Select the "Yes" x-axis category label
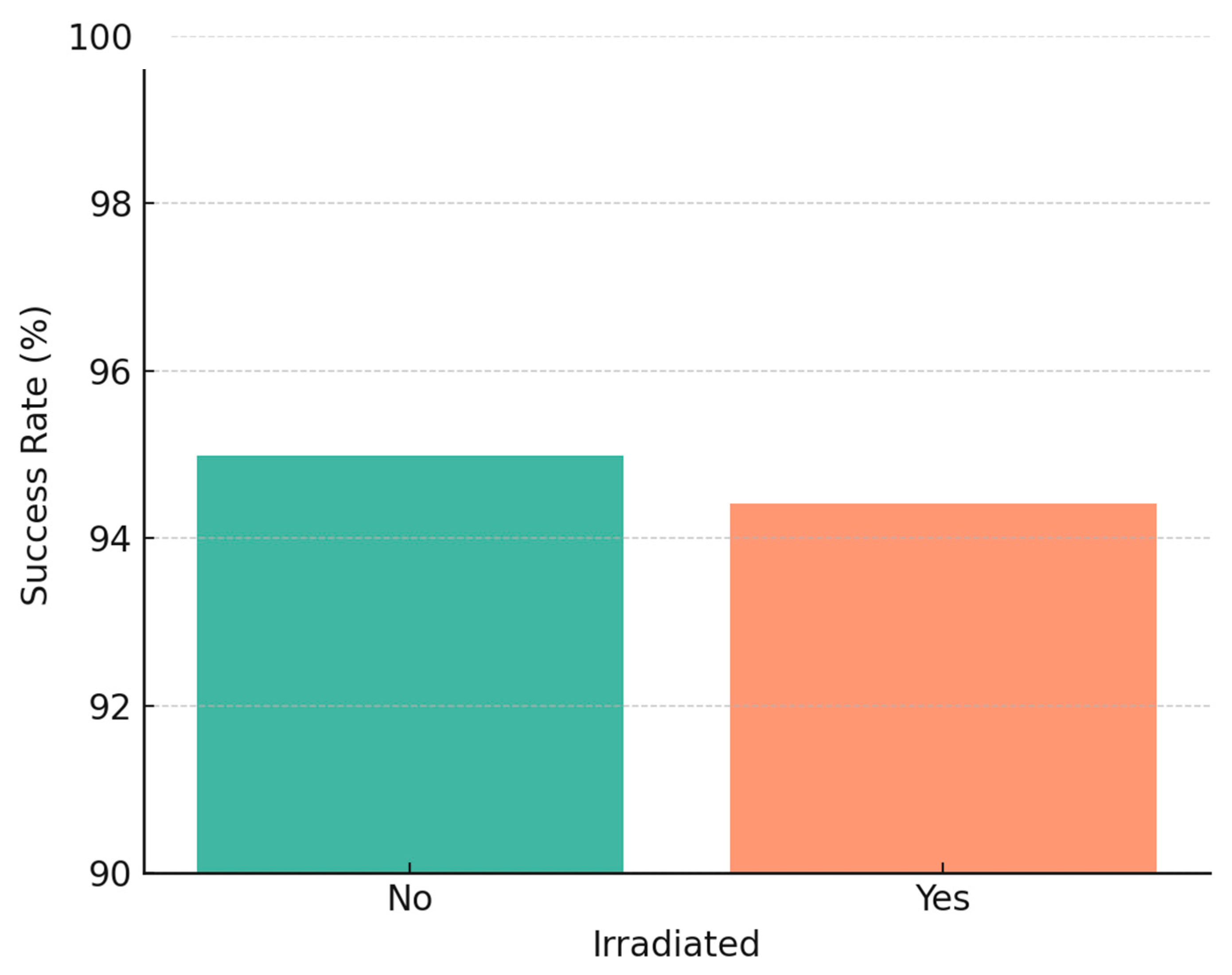 click(x=943, y=898)
